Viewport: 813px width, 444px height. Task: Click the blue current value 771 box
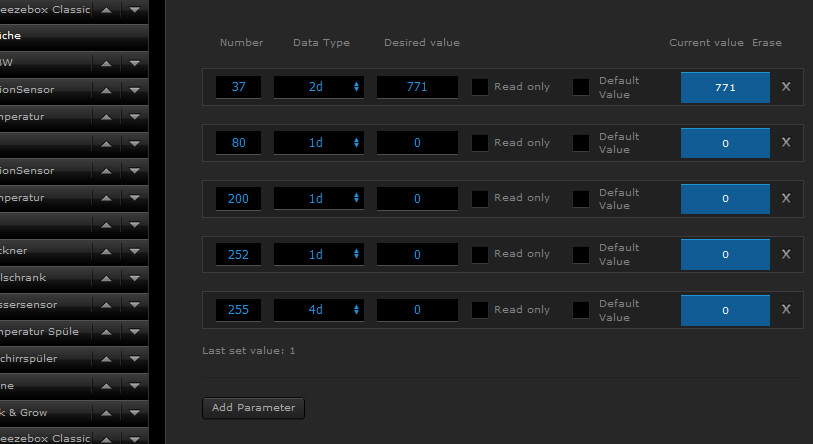pyautogui.click(x=725, y=87)
